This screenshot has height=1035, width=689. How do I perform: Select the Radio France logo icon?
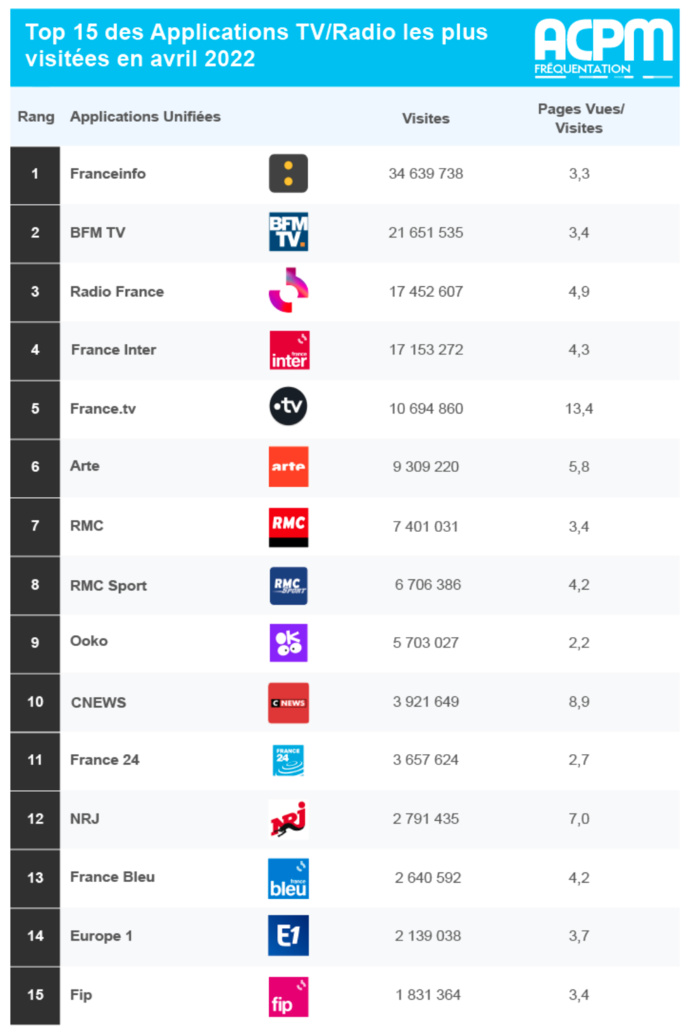288,291
